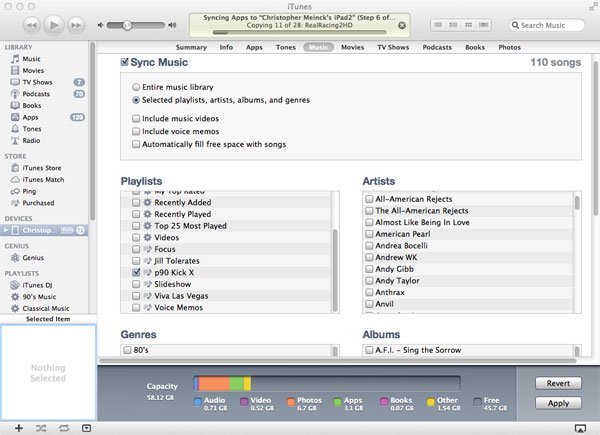The width and height of the screenshot is (600, 435).
Task: Click the Revert button
Action: click(558, 383)
